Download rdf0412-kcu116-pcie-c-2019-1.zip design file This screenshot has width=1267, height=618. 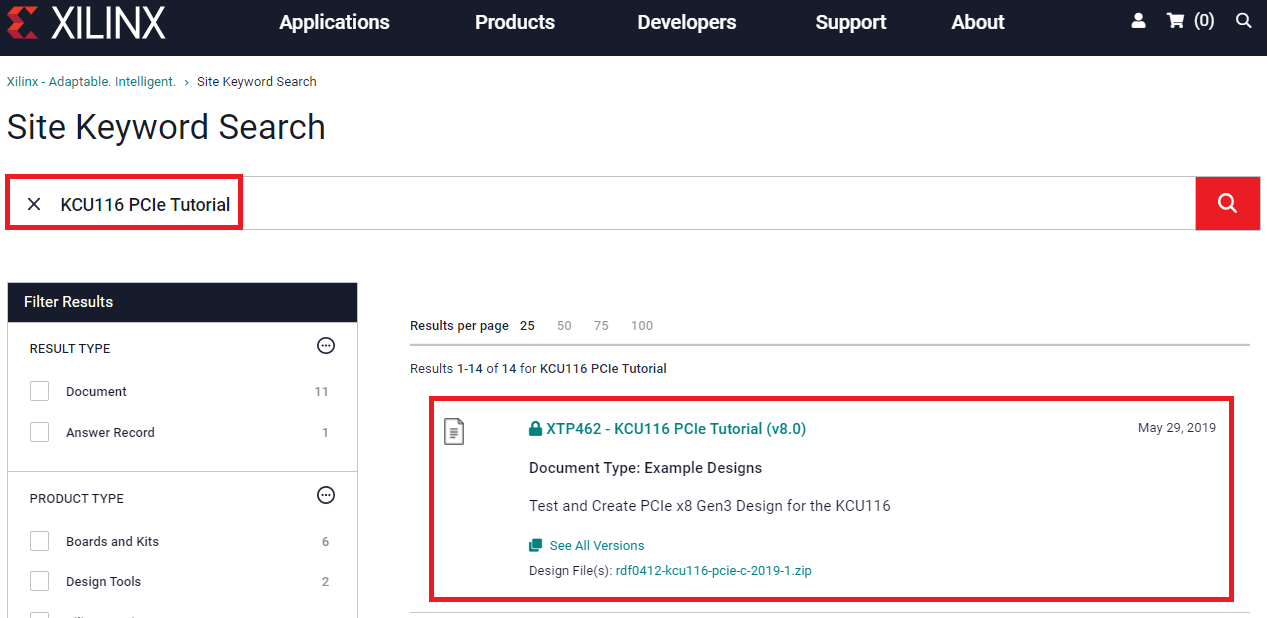click(713, 571)
